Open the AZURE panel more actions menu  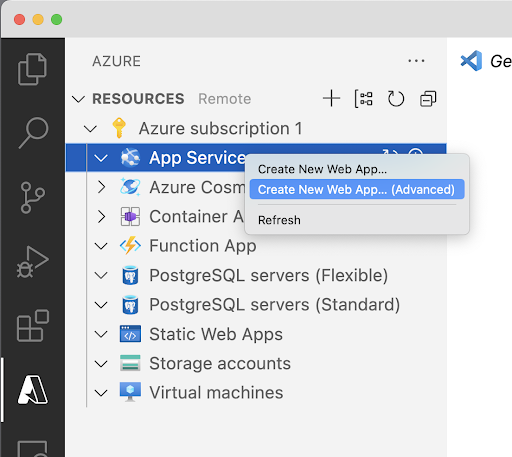point(416,61)
